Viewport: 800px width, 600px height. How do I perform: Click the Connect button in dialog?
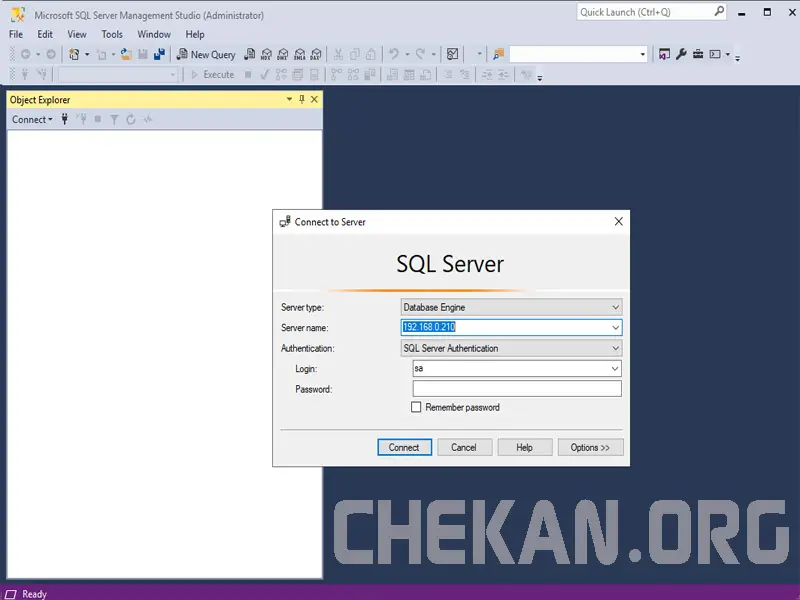404,447
